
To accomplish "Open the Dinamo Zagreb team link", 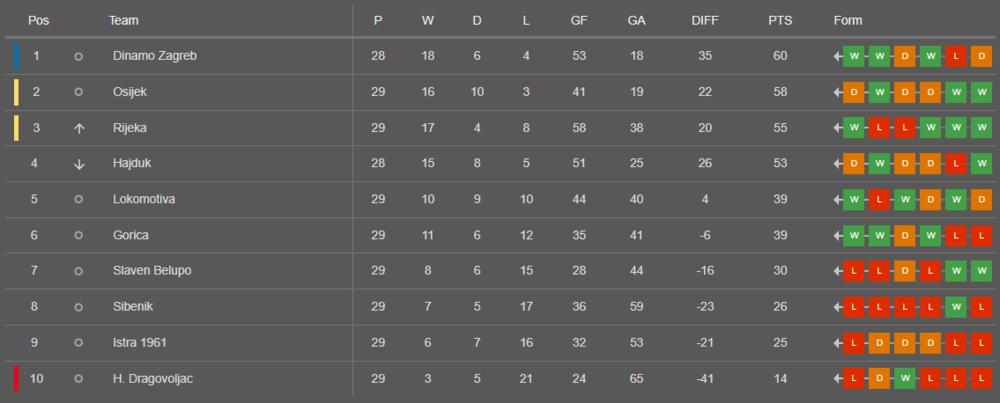I will 155,56.
